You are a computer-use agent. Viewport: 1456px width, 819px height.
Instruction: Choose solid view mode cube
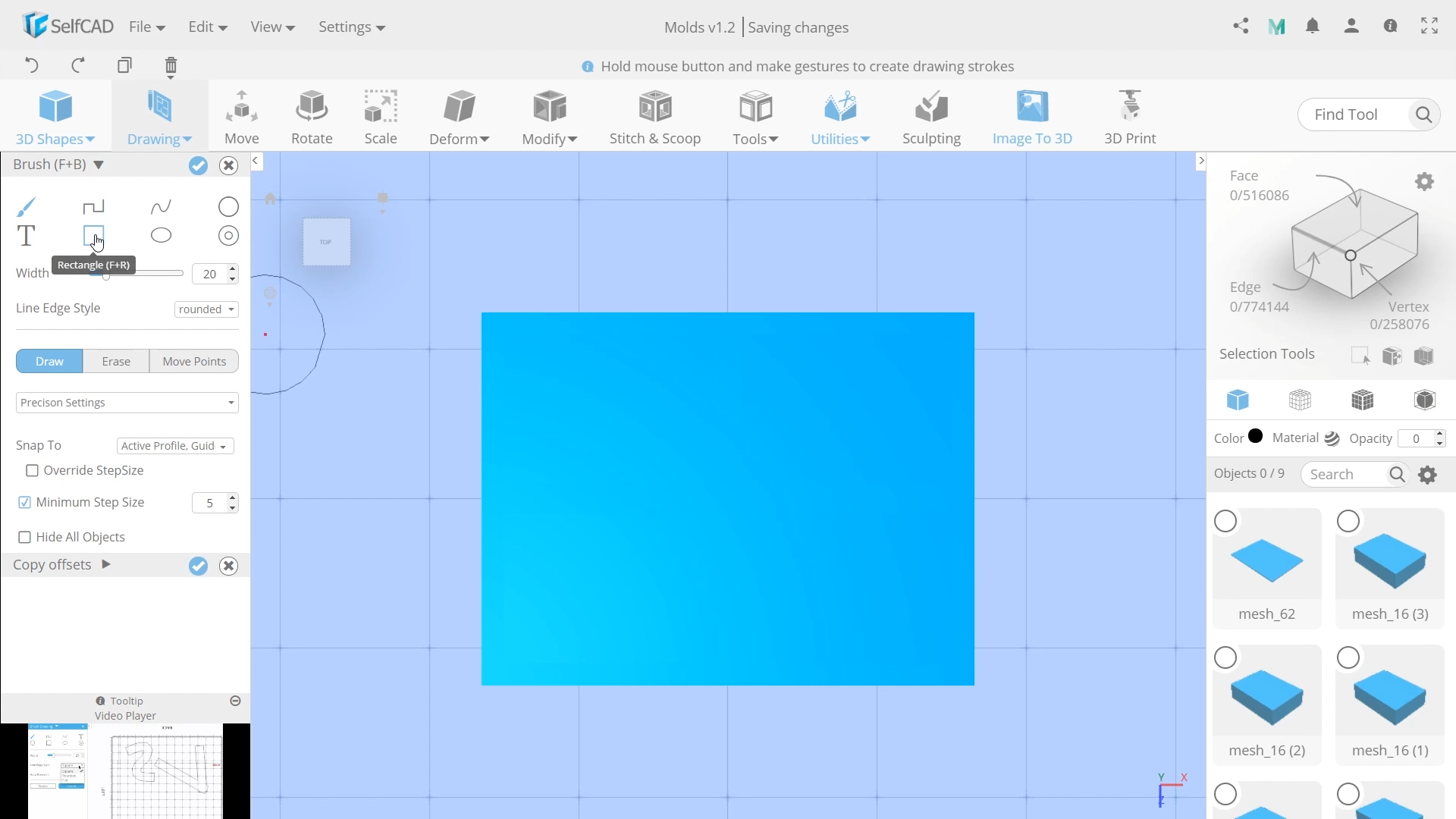pos(1238,400)
